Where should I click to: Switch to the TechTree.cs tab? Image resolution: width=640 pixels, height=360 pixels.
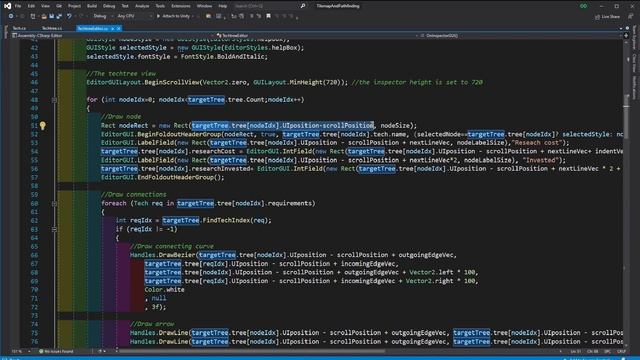(52, 29)
